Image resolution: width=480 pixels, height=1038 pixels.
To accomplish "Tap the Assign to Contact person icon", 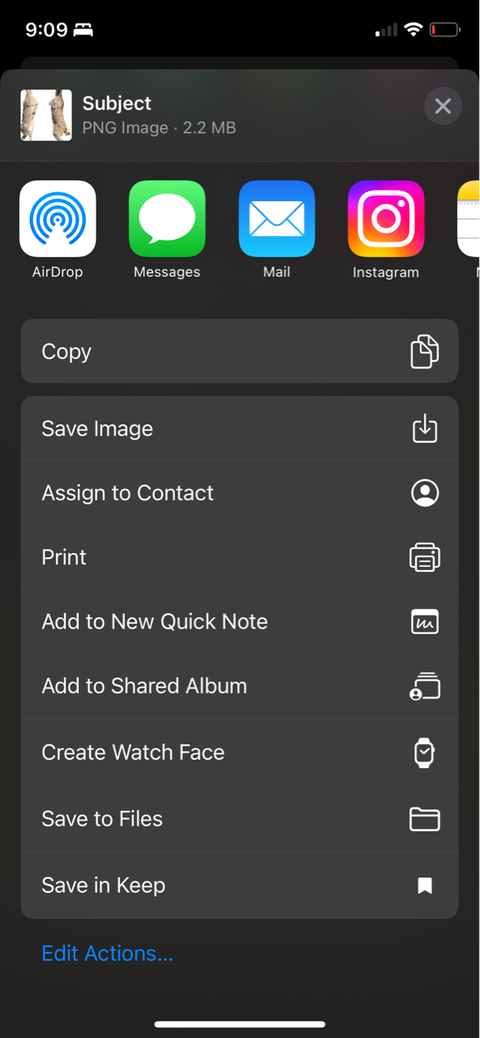I will coord(425,493).
